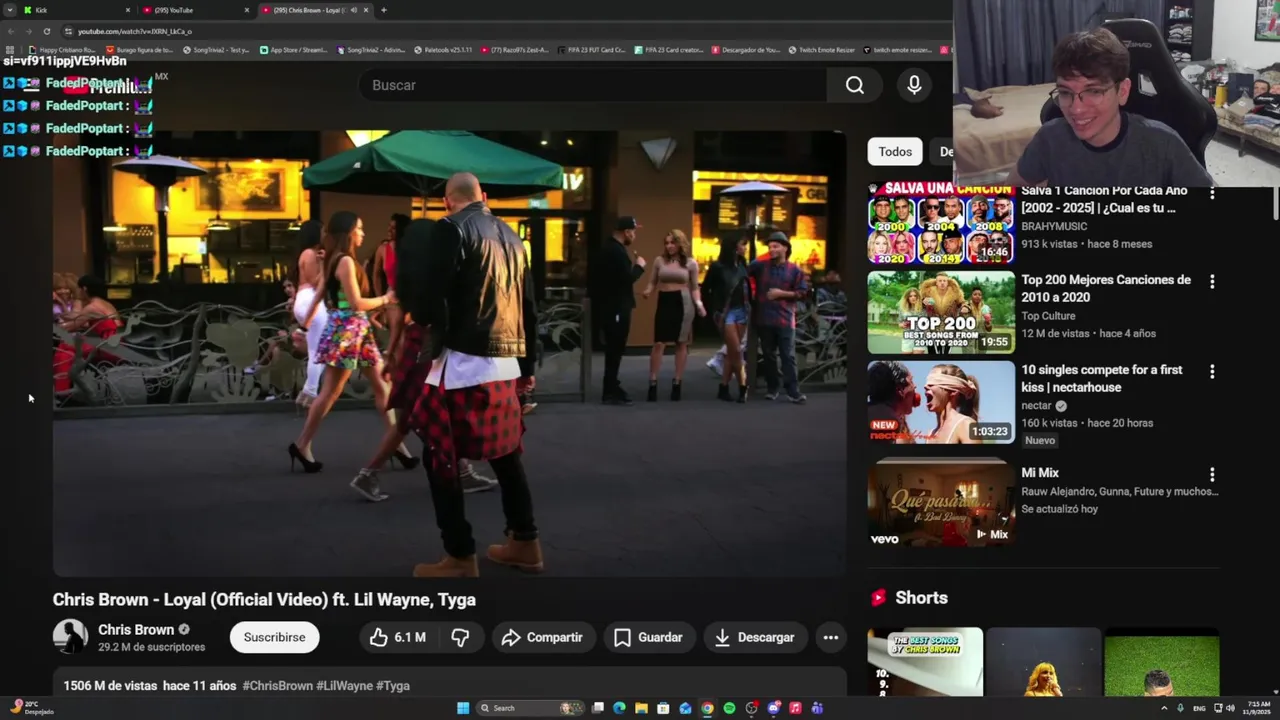Screen dimensions: 1280x720
Task: Share the video via Compartir
Action: [x=543, y=637]
